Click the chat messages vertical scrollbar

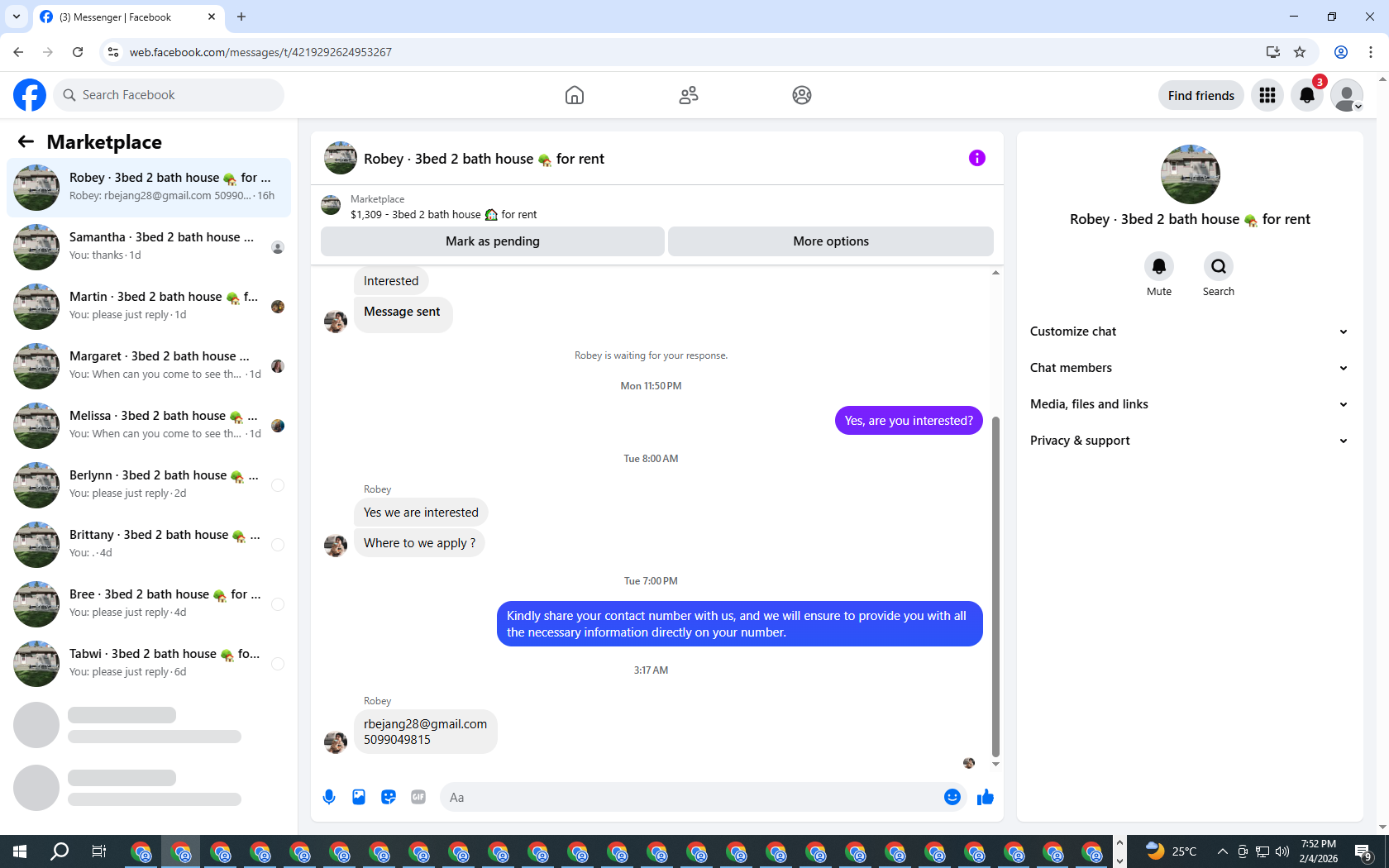tap(995, 587)
